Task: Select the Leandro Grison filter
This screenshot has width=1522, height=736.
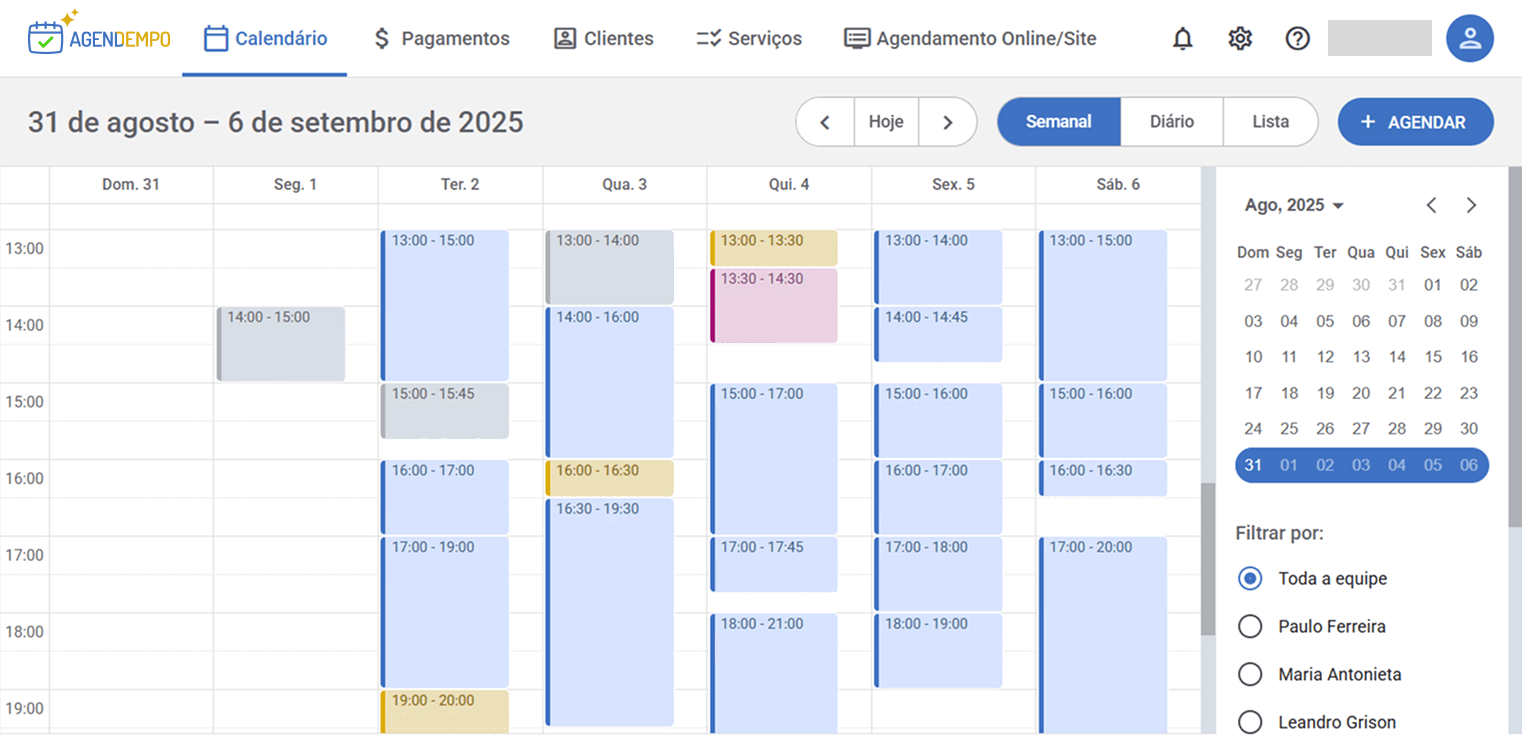Action: [x=1250, y=722]
